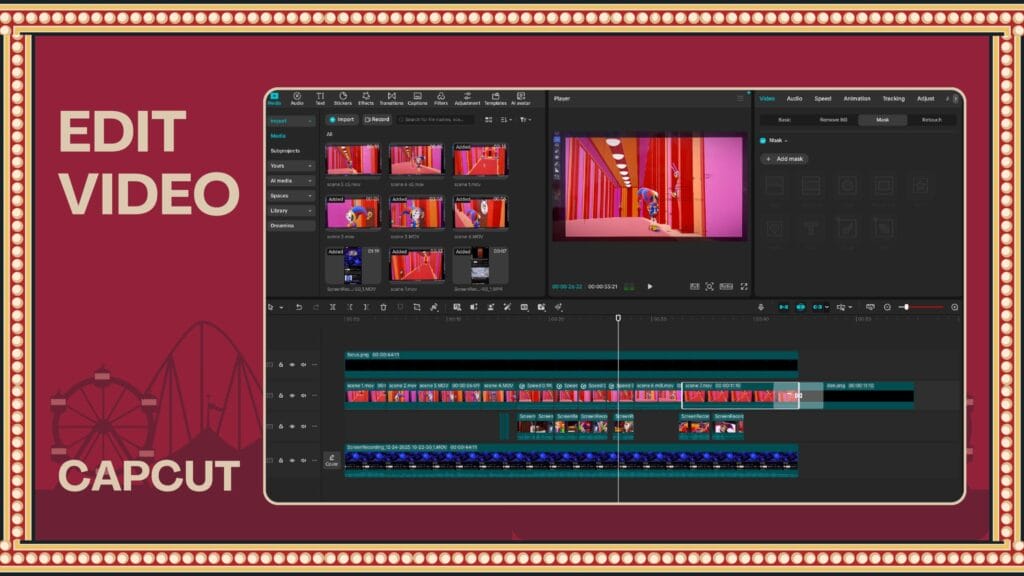1024x576 pixels.
Task: Select the Screenrecording clip on bottom track
Action: [571, 460]
